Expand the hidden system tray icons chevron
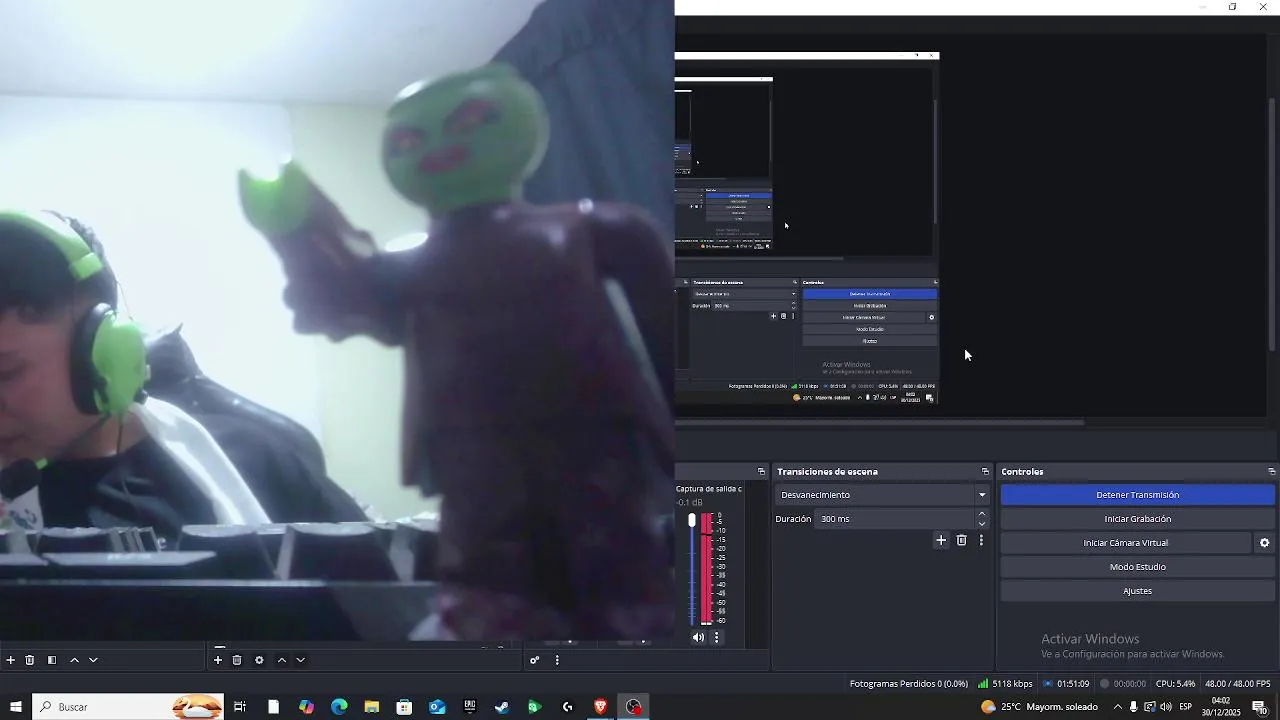1280x720 pixels. (1117, 707)
